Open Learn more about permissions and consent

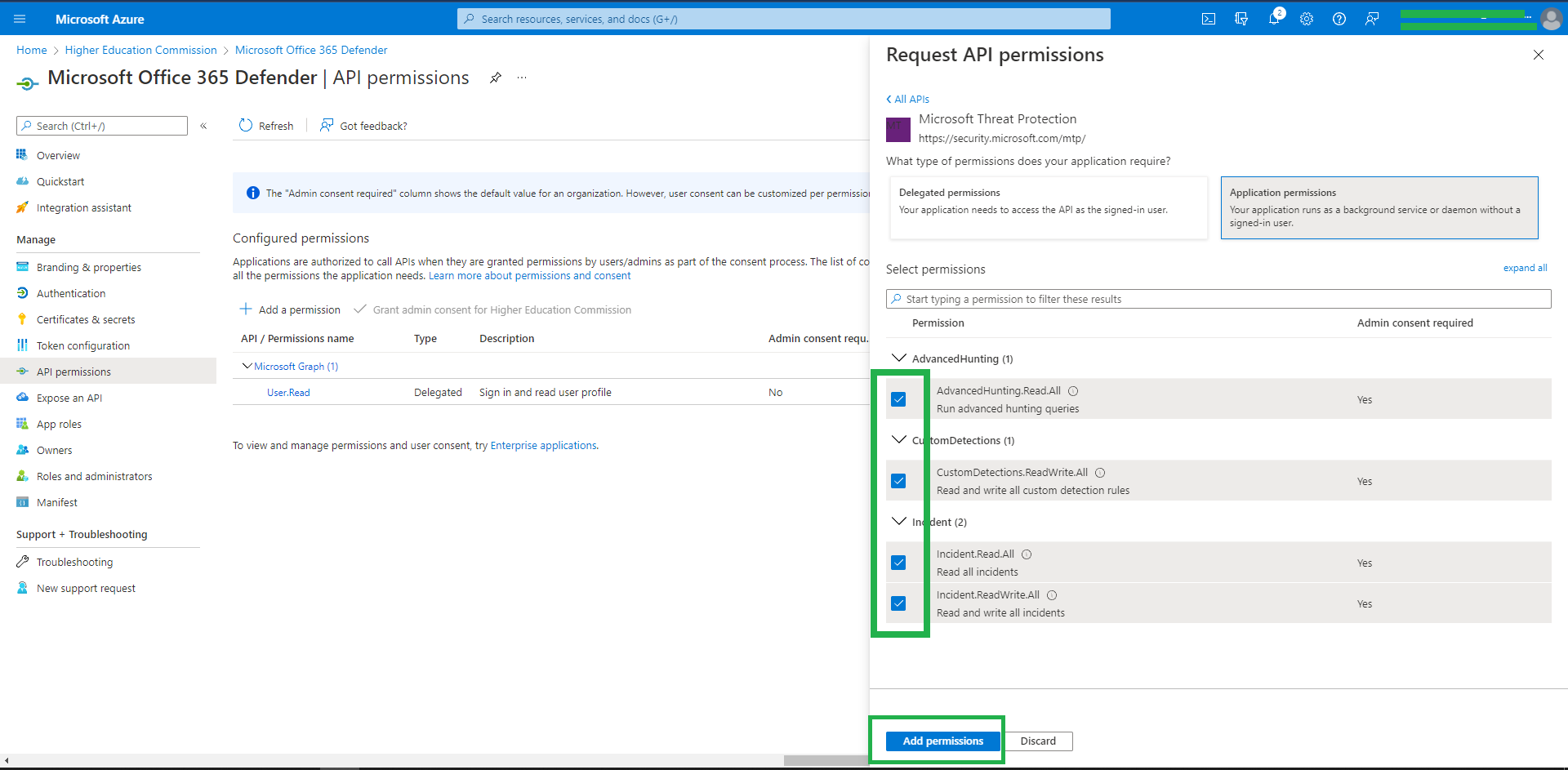(529, 276)
